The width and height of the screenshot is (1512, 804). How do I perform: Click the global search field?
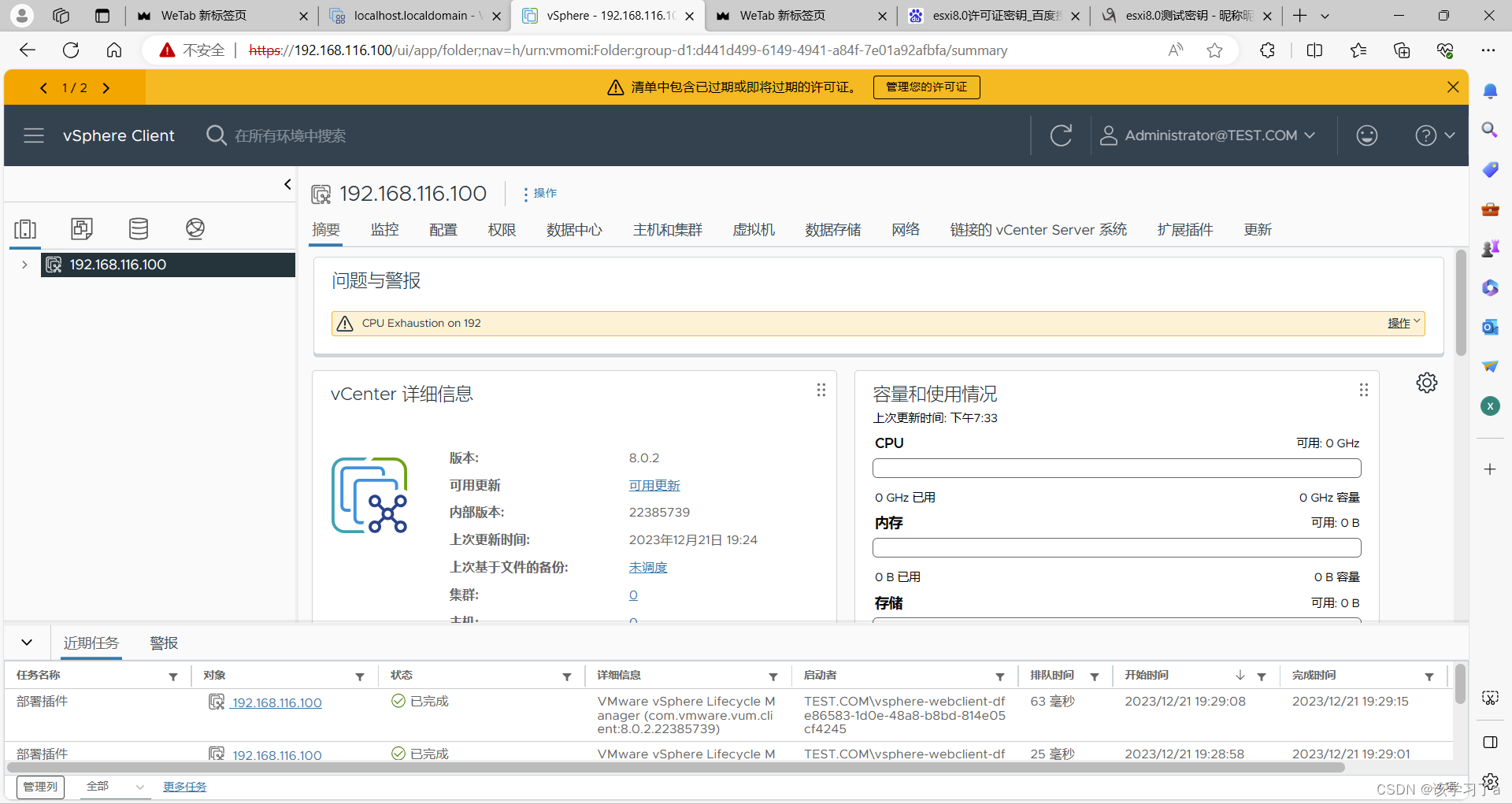pos(291,135)
